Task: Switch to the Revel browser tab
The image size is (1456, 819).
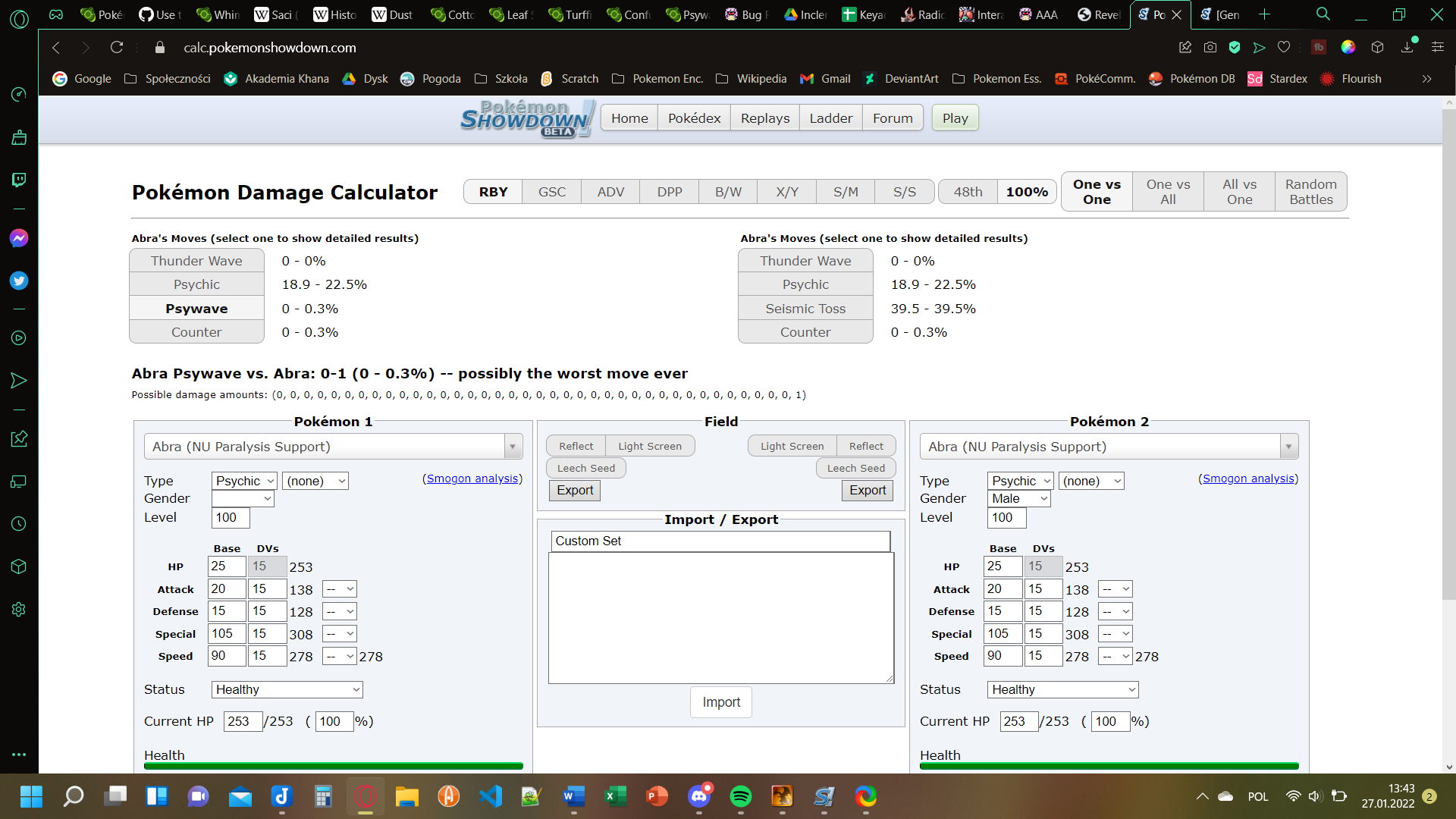Action: tap(1099, 14)
